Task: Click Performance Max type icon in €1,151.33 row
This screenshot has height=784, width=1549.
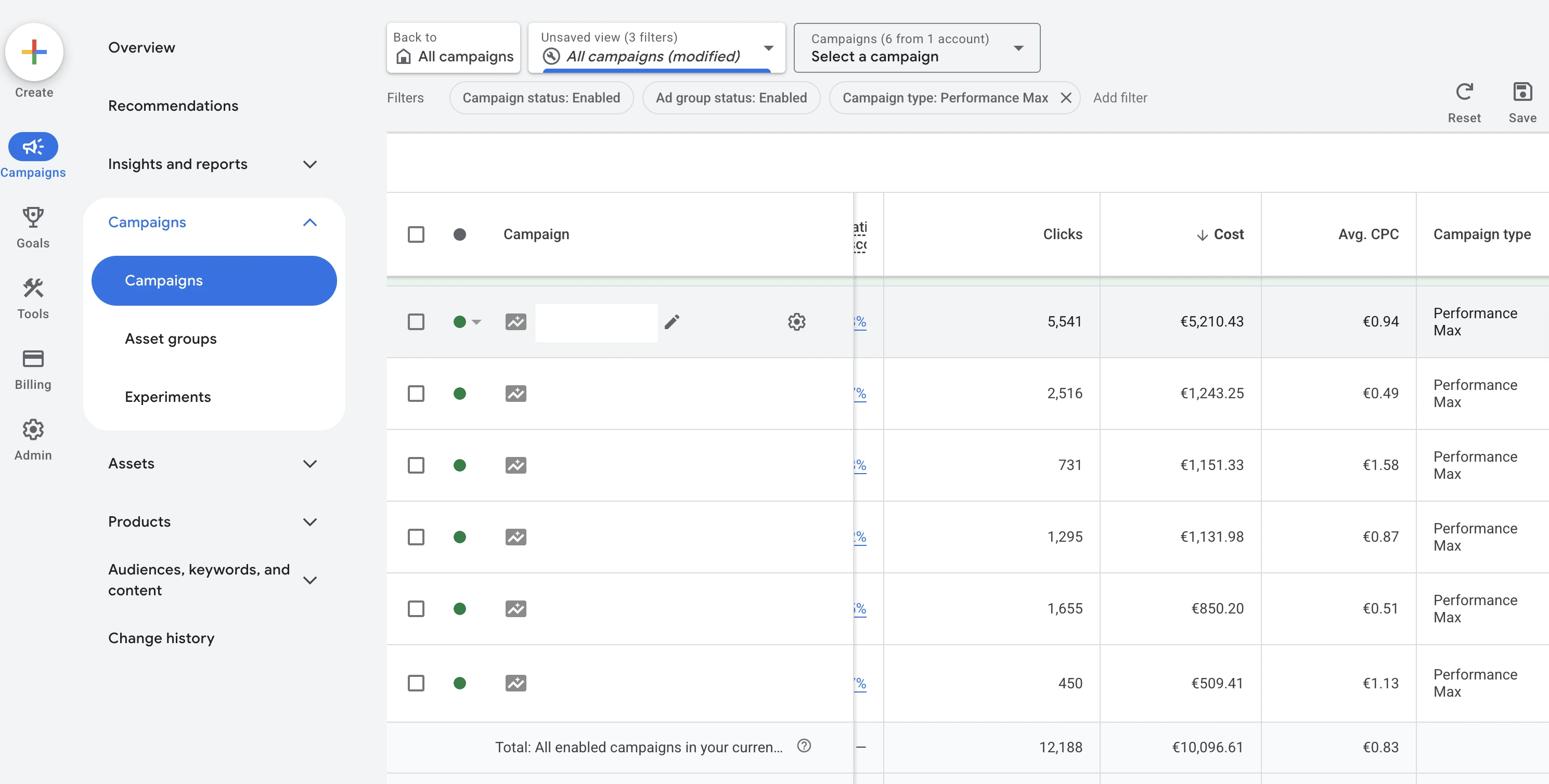Action: pos(515,465)
